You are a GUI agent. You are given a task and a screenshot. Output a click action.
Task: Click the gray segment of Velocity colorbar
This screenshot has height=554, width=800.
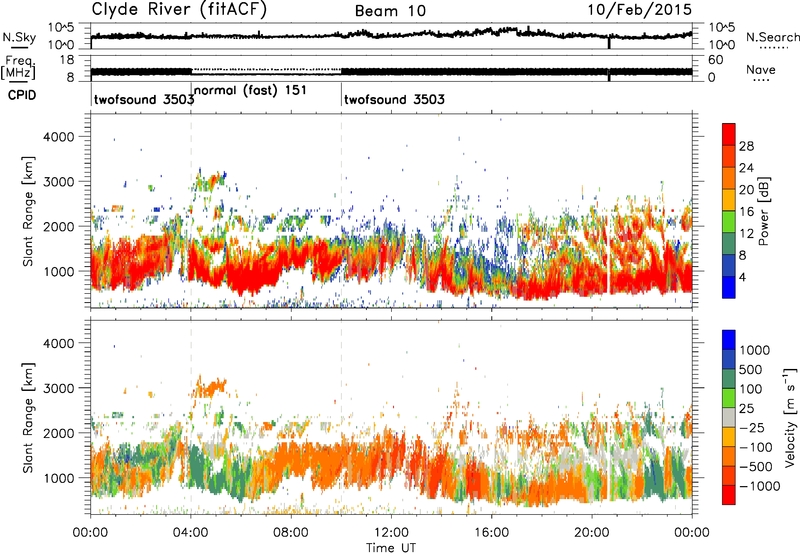pyautogui.click(x=729, y=417)
